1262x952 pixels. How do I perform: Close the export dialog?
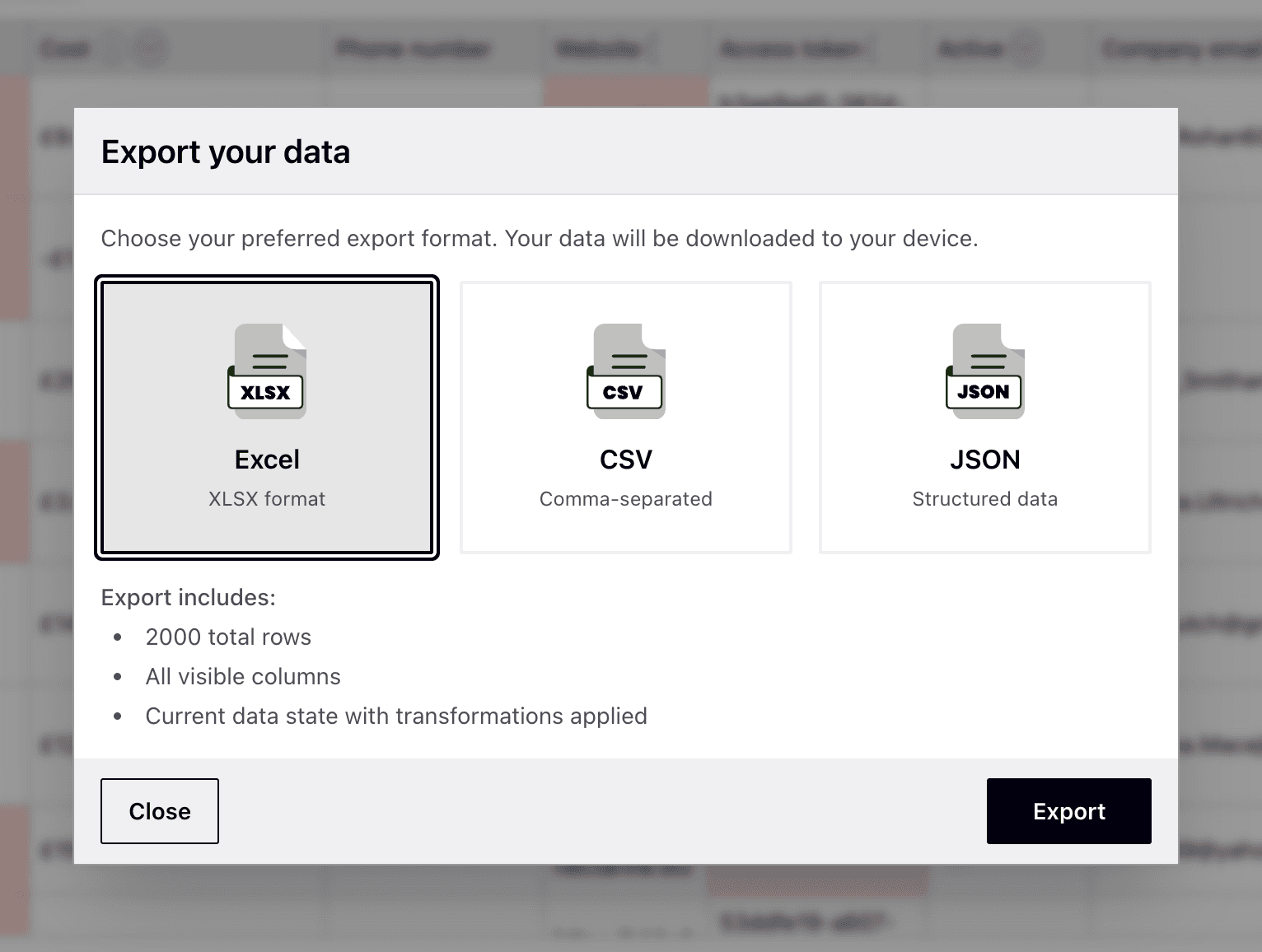(159, 811)
